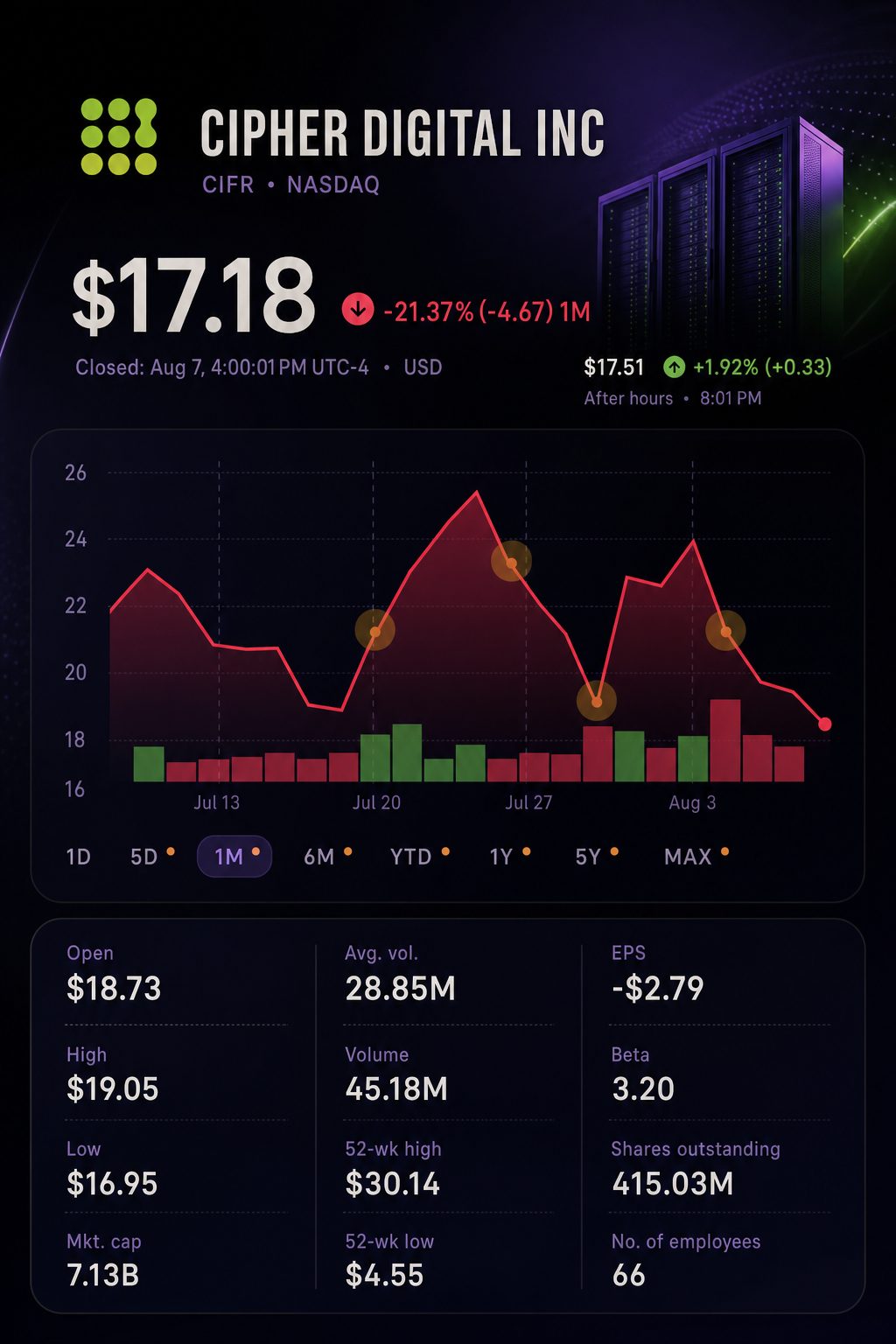The height and width of the screenshot is (1344, 896).
Task: Click the green Cipher Digital logo
Action: click(x=119, y=136)
